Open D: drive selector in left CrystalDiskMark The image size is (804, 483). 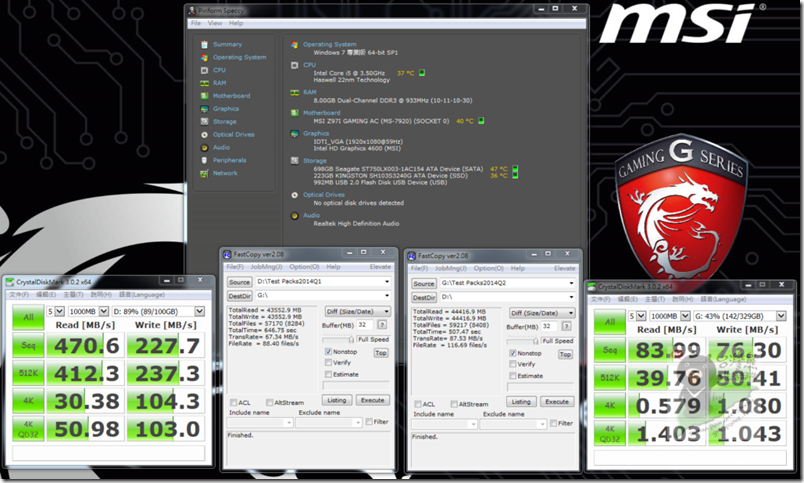[158, 311]
